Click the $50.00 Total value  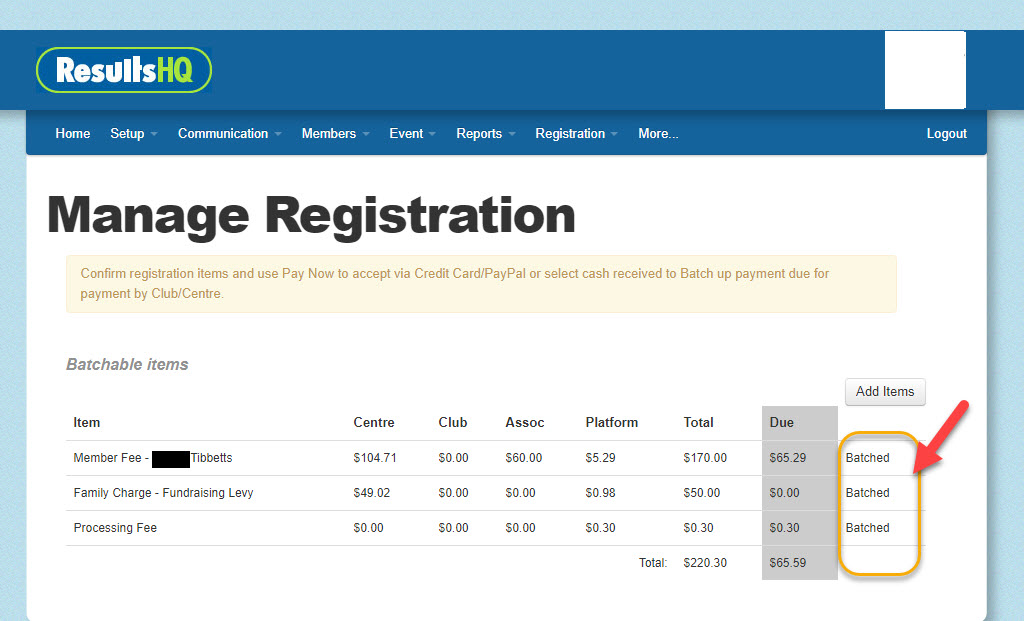click(x=701, y=492)
